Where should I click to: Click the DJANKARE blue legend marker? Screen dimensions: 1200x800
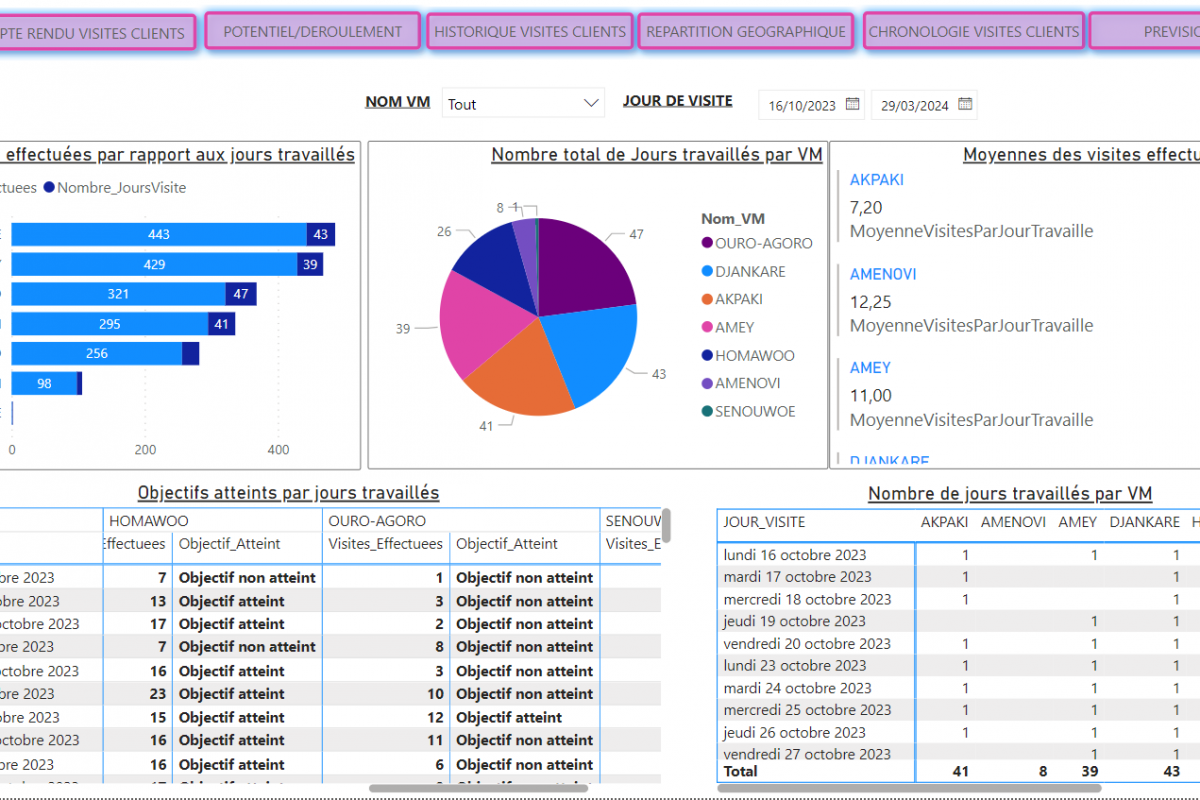[x=707, y=271]
